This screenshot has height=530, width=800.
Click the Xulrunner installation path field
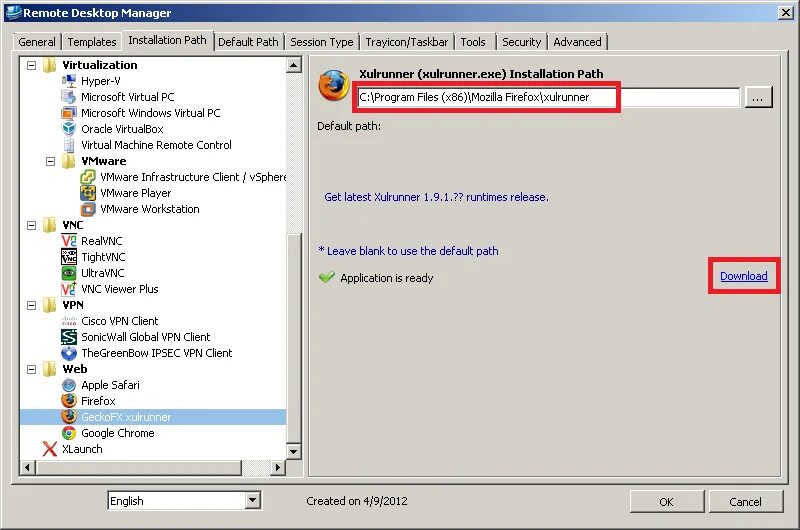(548, 97)
